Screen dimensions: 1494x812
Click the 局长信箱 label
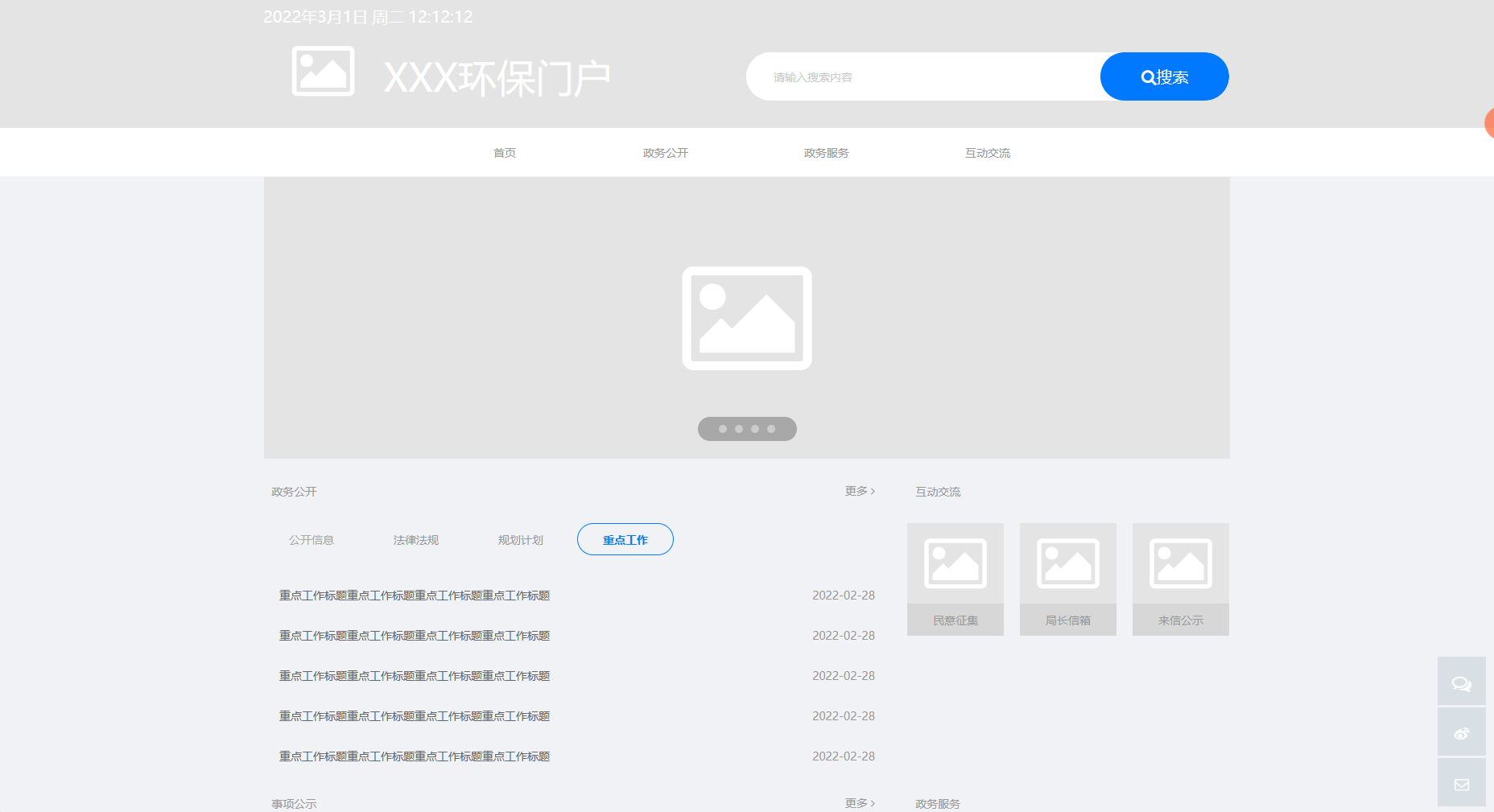(x=1068, y=620)
